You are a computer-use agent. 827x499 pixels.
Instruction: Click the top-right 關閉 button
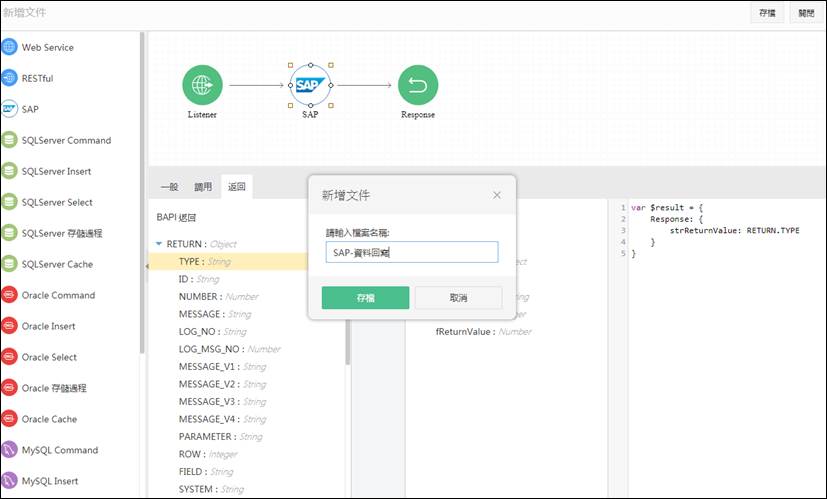click(806, 13)
